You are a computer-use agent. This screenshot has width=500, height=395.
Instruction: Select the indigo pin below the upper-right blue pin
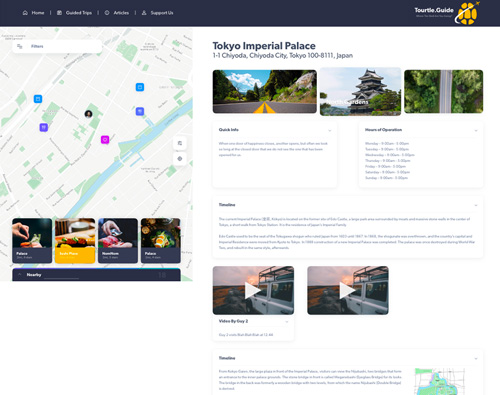coord(140,111)
